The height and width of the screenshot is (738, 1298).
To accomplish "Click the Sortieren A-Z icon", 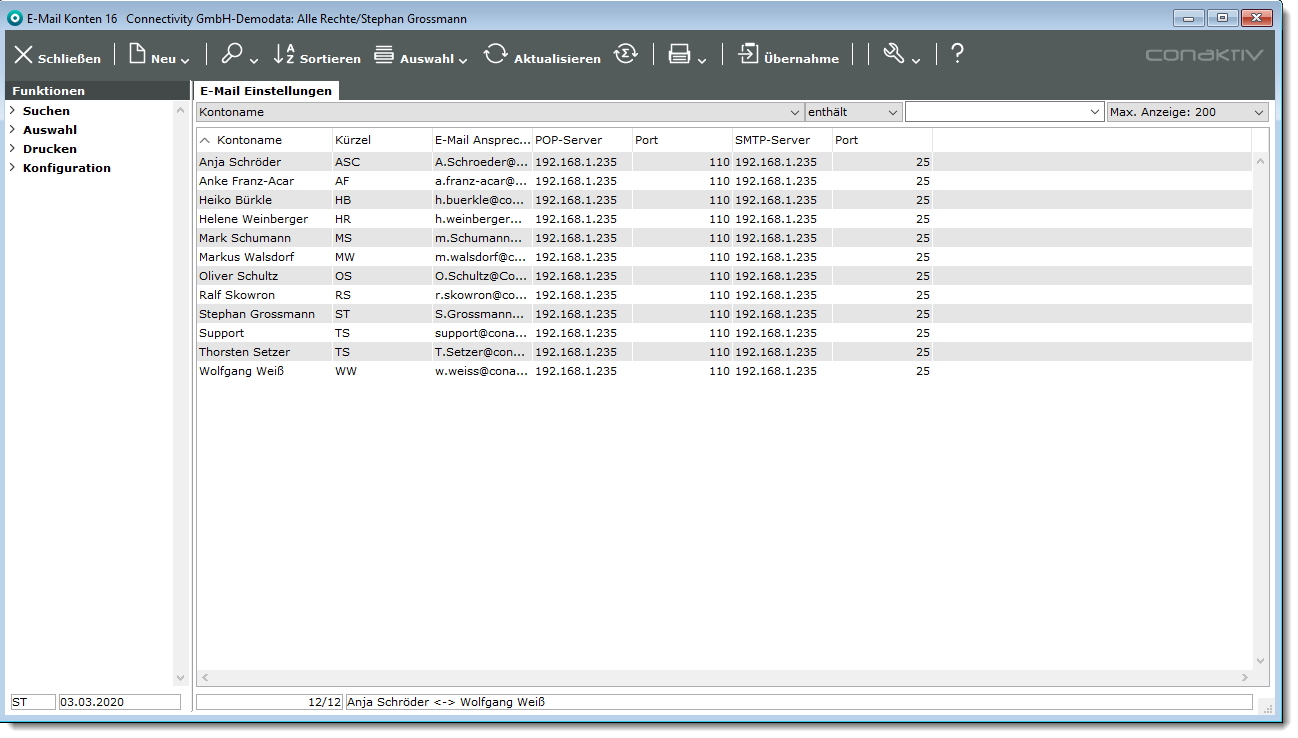I will (285, 54).
